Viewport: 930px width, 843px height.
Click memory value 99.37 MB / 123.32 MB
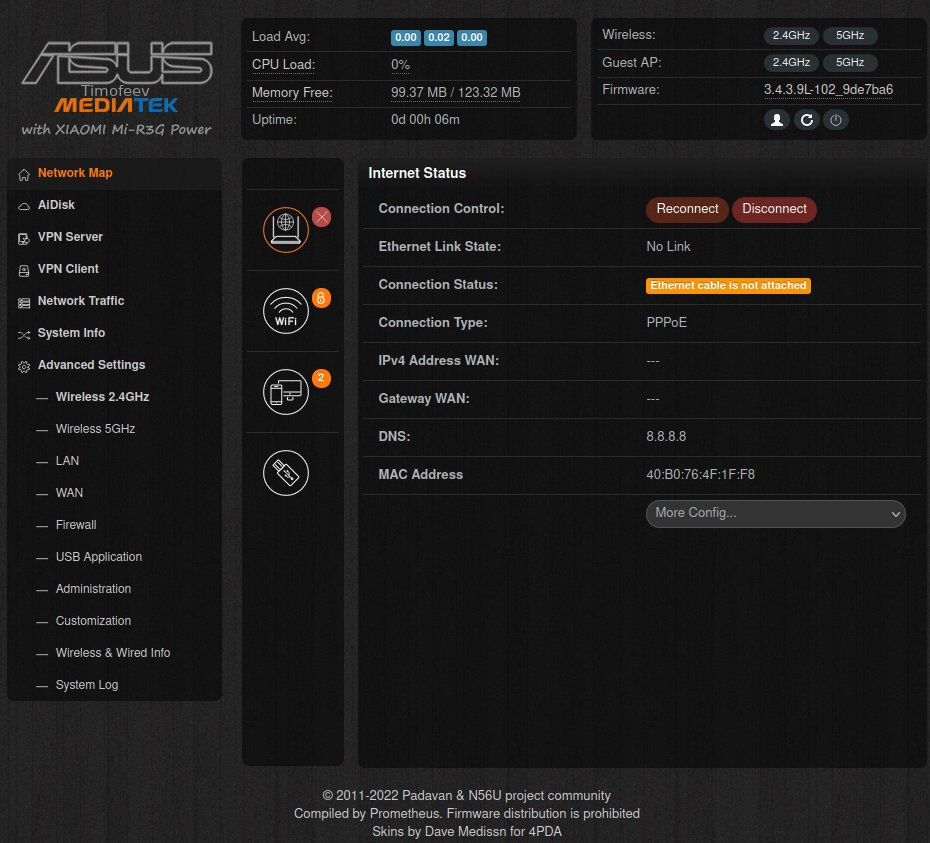pos(456,93)
